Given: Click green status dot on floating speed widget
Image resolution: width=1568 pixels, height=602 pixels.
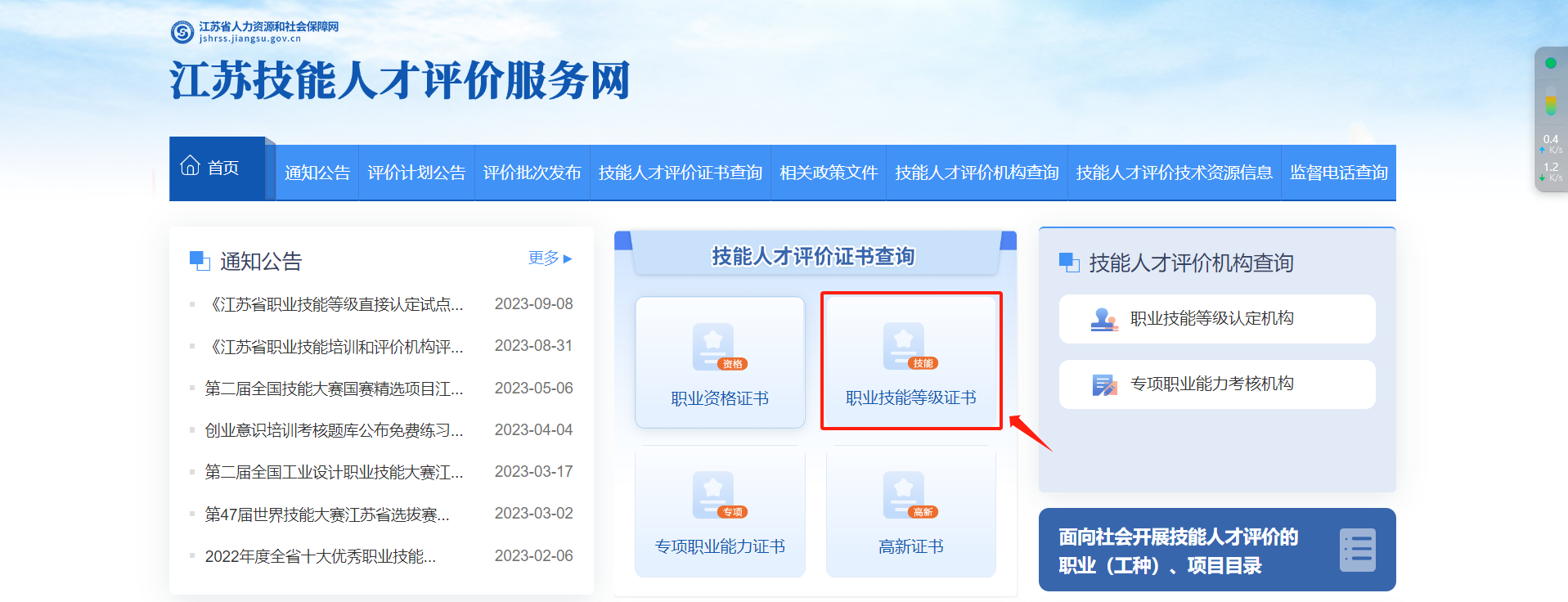Looking at the screenshot, I should (1550, 63).
